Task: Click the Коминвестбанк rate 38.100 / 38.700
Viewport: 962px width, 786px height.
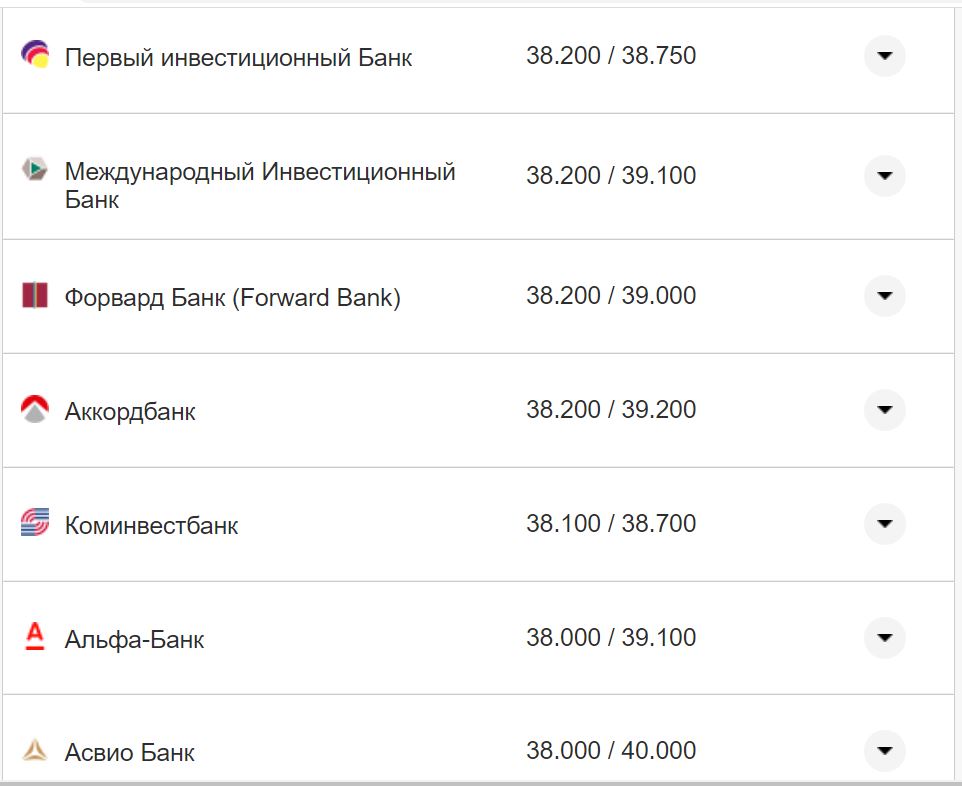Action: [x=612, y=523]
